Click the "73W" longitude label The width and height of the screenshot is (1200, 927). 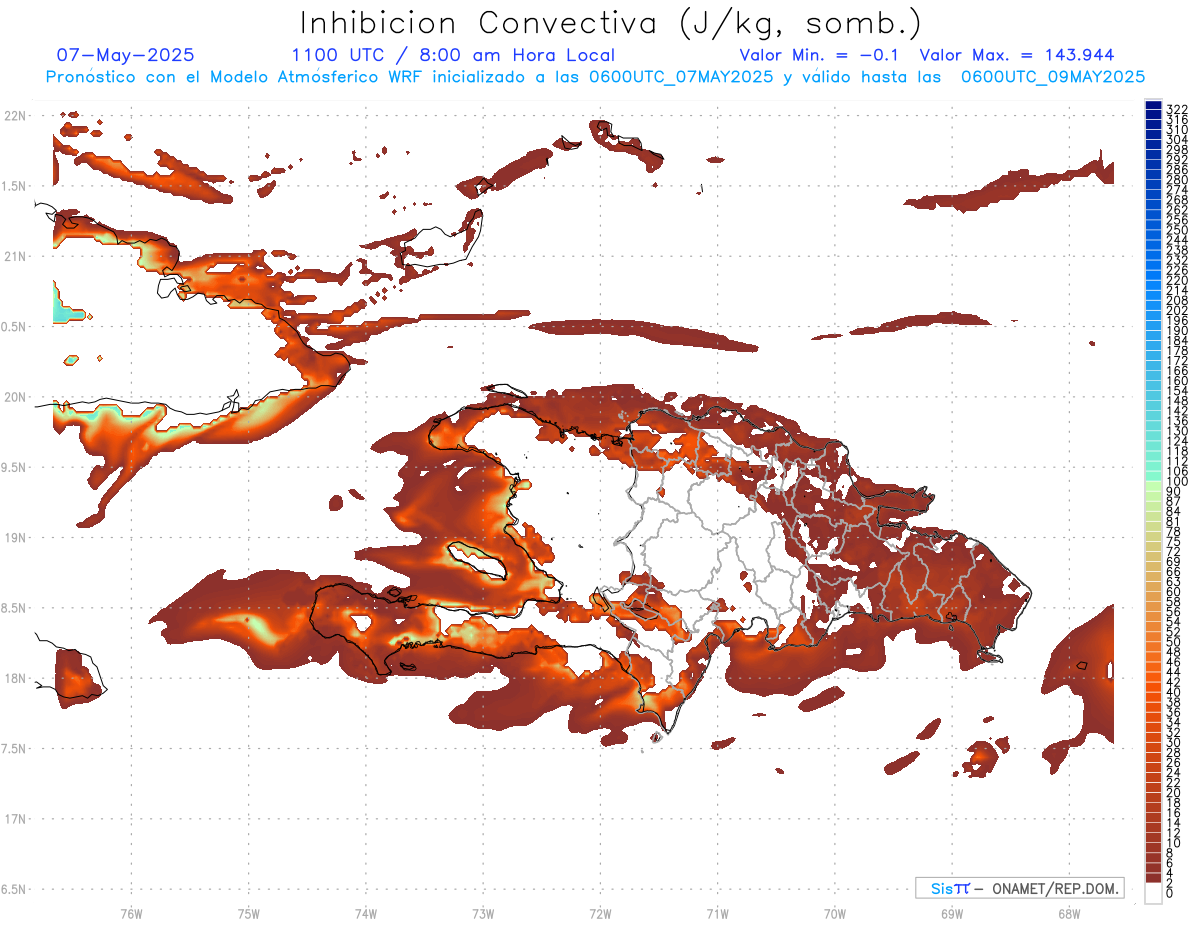coord(483,913)
